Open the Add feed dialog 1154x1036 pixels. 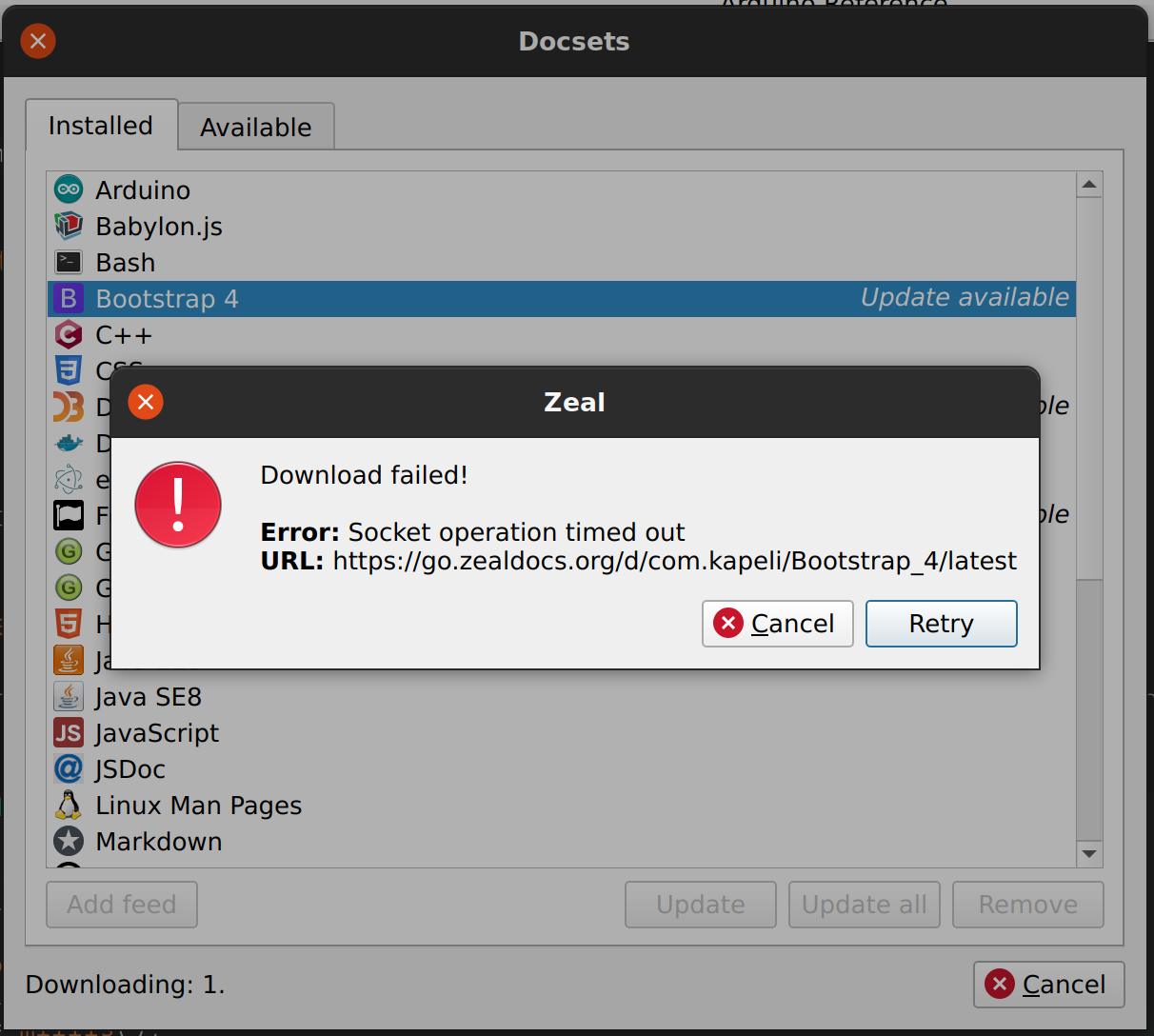pyautogui.click(x=121, y=904)
